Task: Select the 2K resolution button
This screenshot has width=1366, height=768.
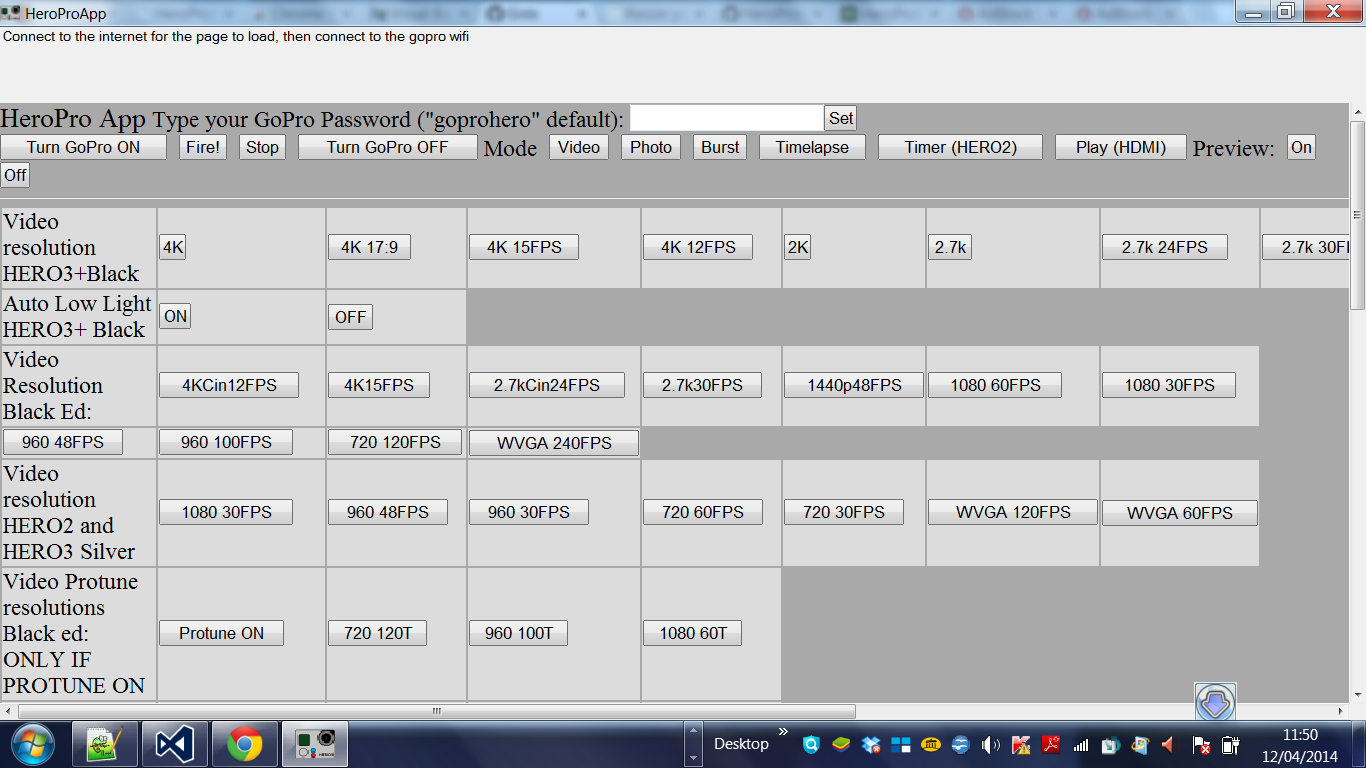Action: click(797, 247)
